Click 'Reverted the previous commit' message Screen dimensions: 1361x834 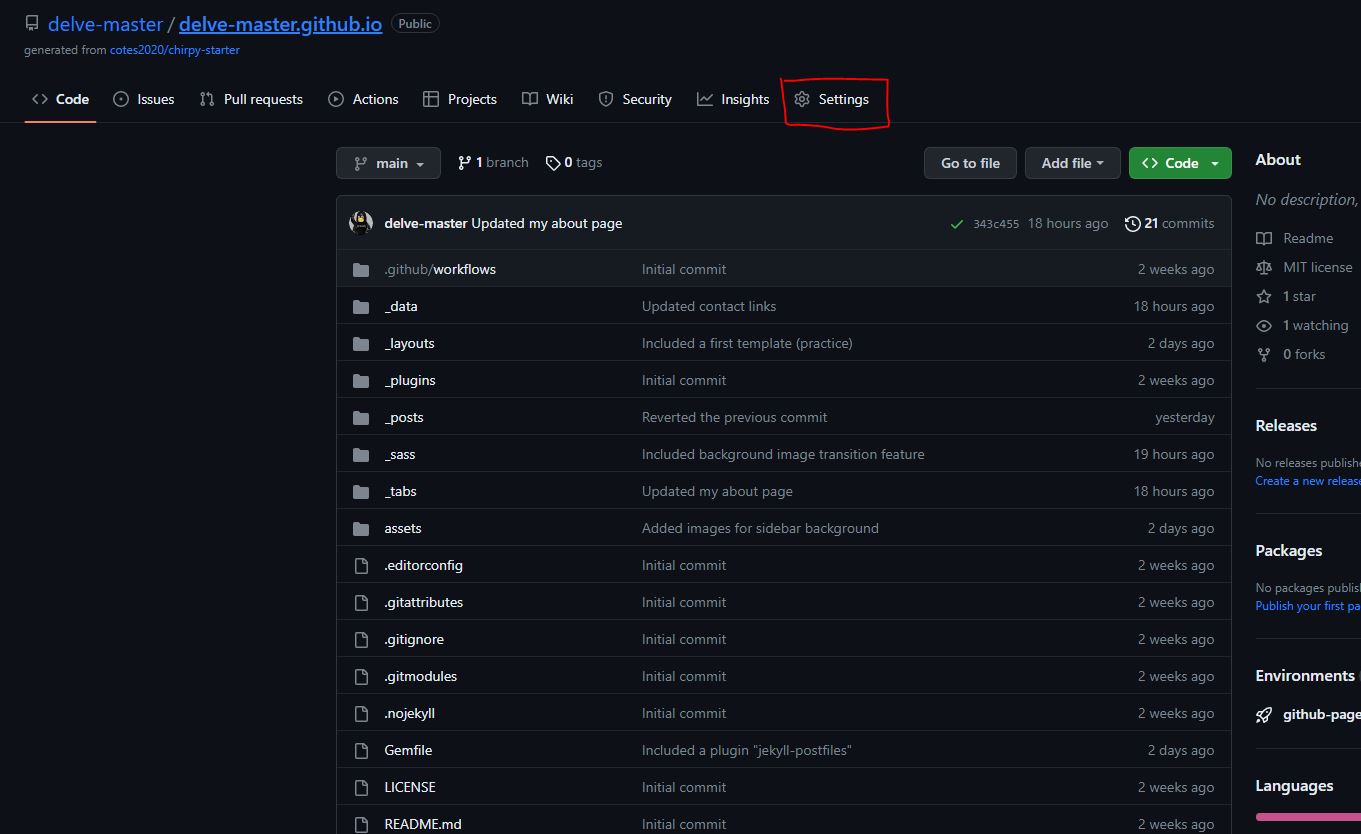coord(735,417)
